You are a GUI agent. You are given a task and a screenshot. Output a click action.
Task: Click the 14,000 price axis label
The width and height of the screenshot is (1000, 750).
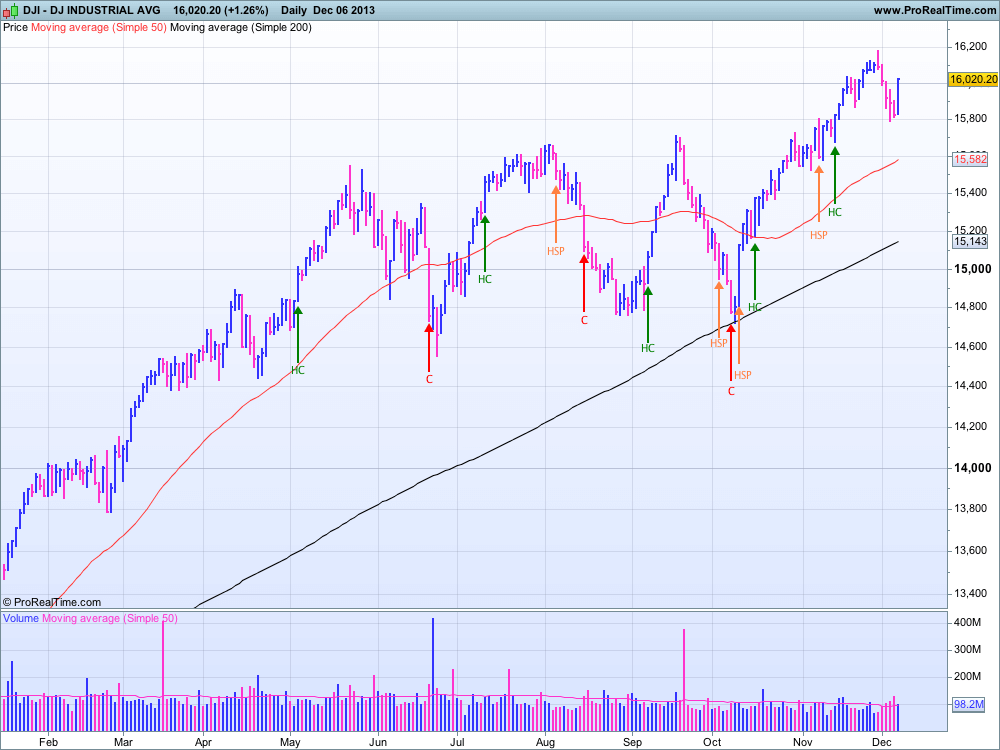pyautogui.click(x=973, y=468)
